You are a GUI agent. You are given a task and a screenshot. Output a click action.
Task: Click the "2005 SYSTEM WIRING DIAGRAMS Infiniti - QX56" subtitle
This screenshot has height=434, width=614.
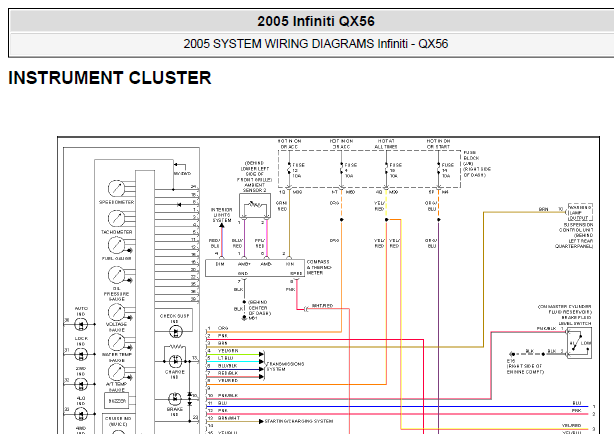pos(316,43)
